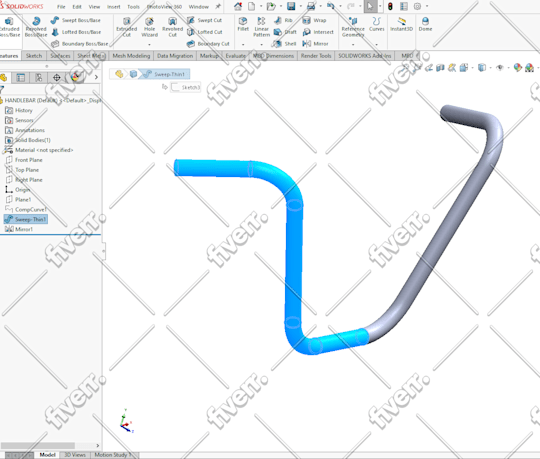
Task: Click the Rebuild traffic light icon
Action: pyautogui.click(x=390, y=6)
